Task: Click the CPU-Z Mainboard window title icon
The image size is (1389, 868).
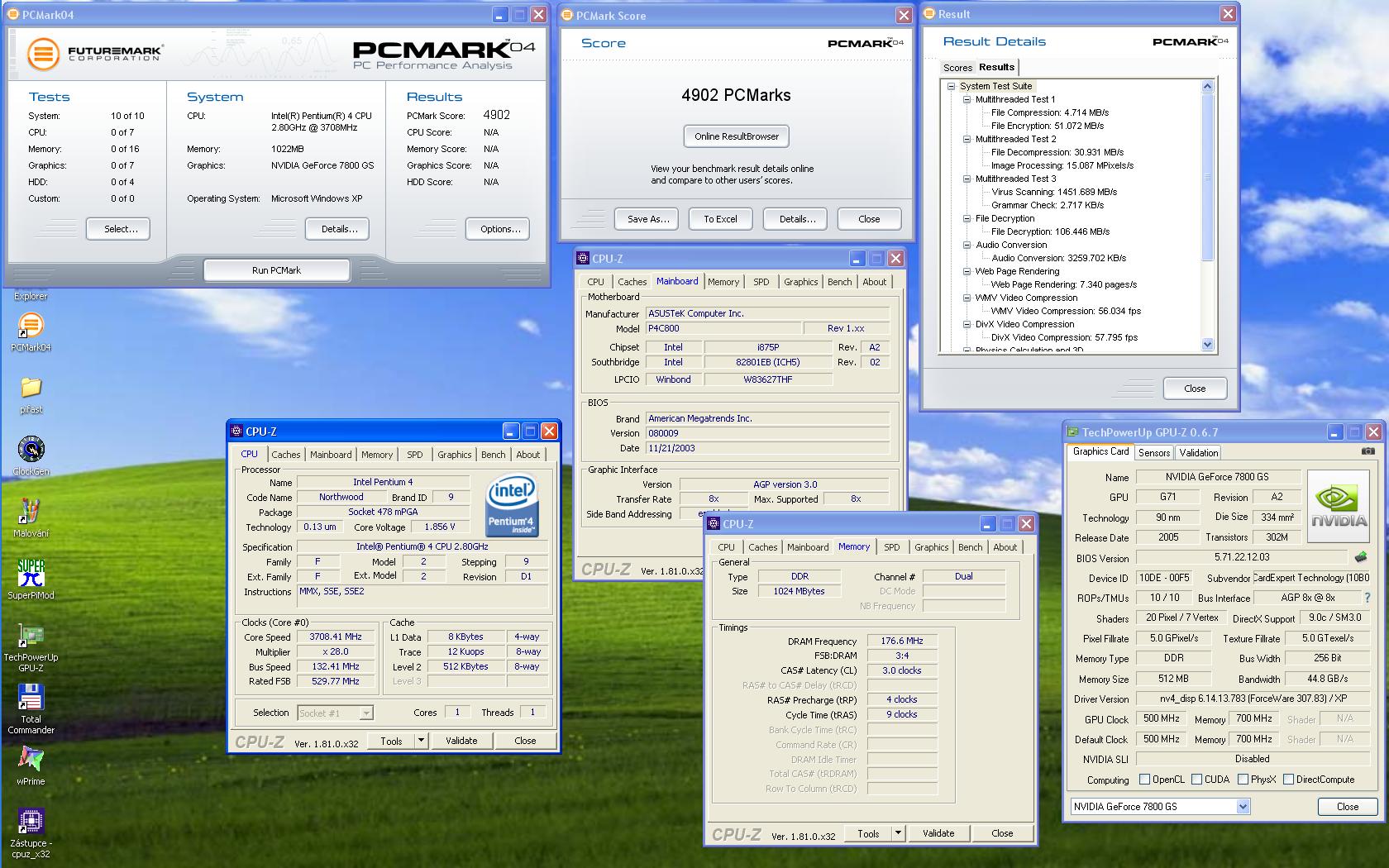Action: click(583, 258)
